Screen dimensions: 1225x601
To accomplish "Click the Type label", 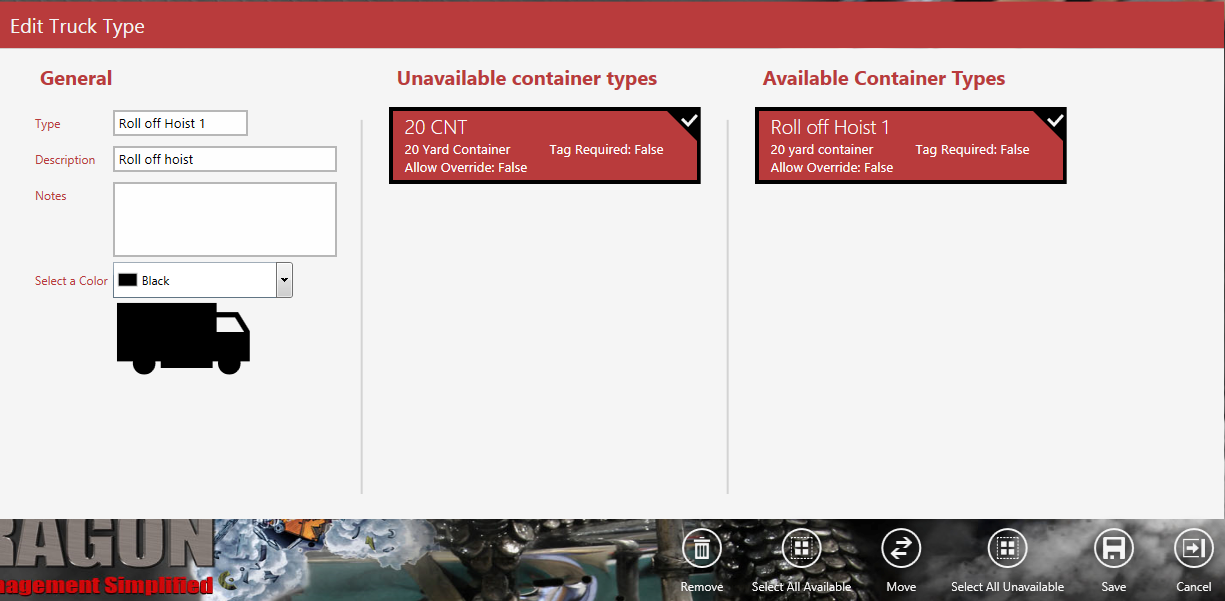I will click(48, 124).
